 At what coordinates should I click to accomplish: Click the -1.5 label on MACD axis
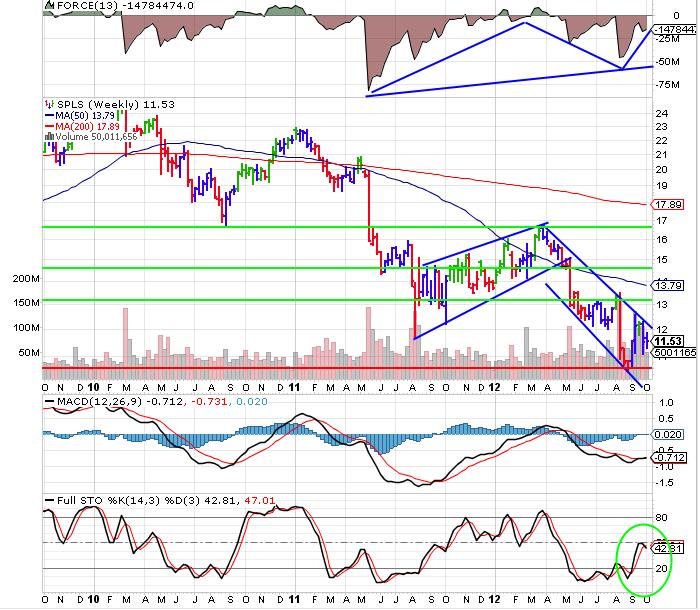(664, 483)
